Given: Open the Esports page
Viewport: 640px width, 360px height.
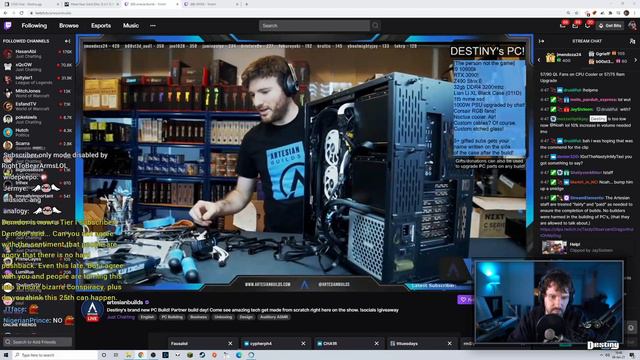Looking at the screenshot, I should pos(101,26).
